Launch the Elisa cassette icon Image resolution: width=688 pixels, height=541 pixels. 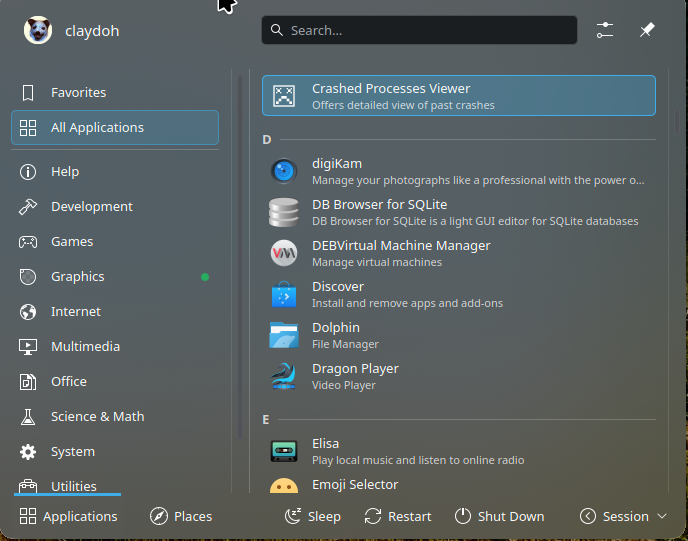click(x=284, y=451)
